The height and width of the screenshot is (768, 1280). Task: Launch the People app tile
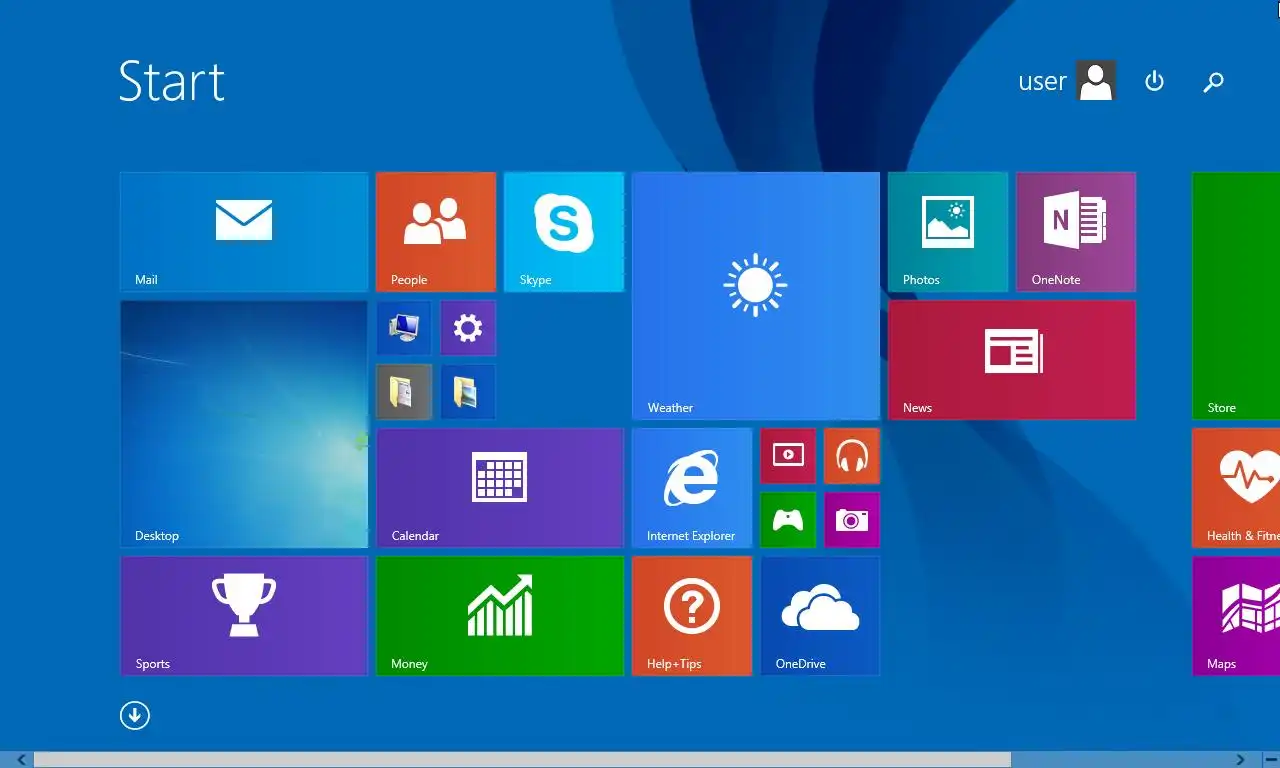click(x=436, y=232)
